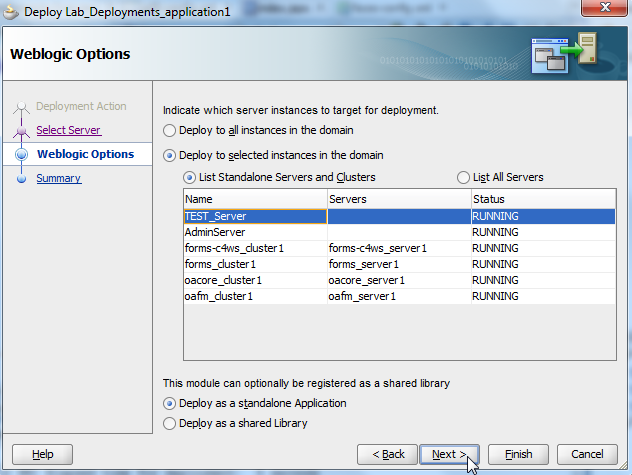Click the Select Server step bullet icon

tap(21, 131)
